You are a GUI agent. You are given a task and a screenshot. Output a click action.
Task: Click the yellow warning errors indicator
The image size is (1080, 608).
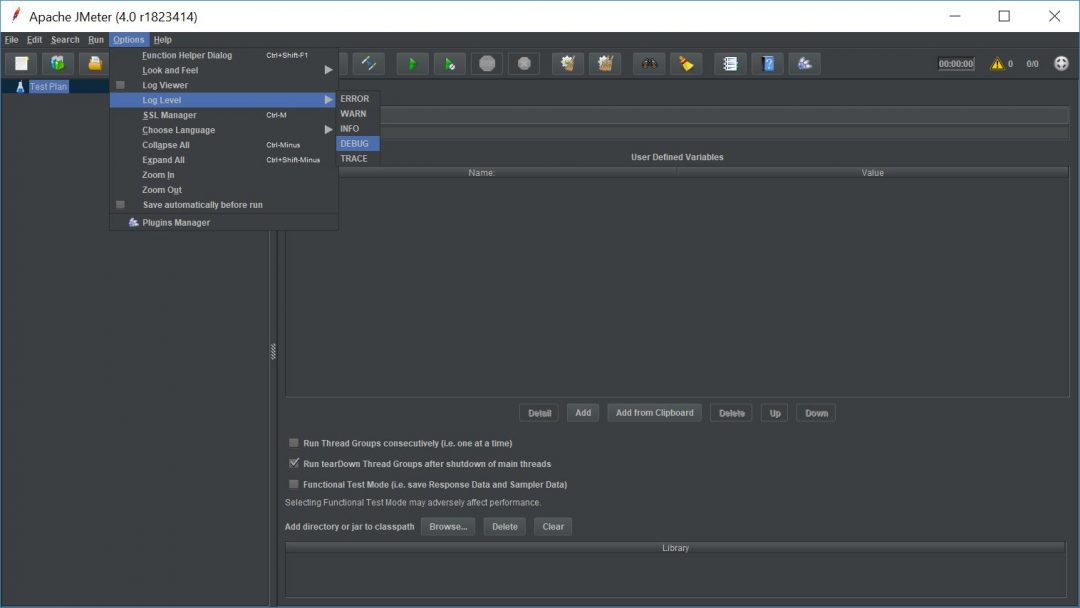tap(997, 64)
